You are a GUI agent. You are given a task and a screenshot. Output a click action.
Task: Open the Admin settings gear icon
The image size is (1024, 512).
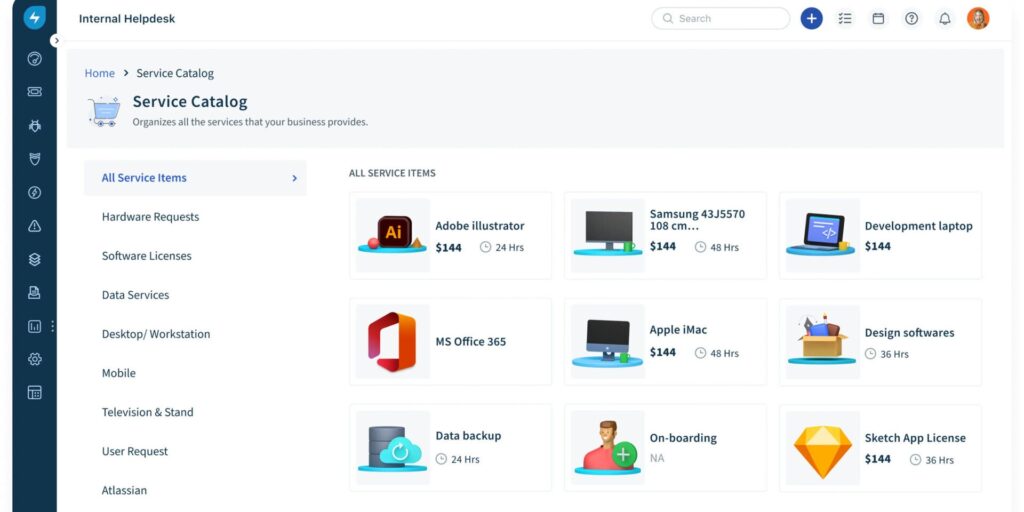[34, 359]
